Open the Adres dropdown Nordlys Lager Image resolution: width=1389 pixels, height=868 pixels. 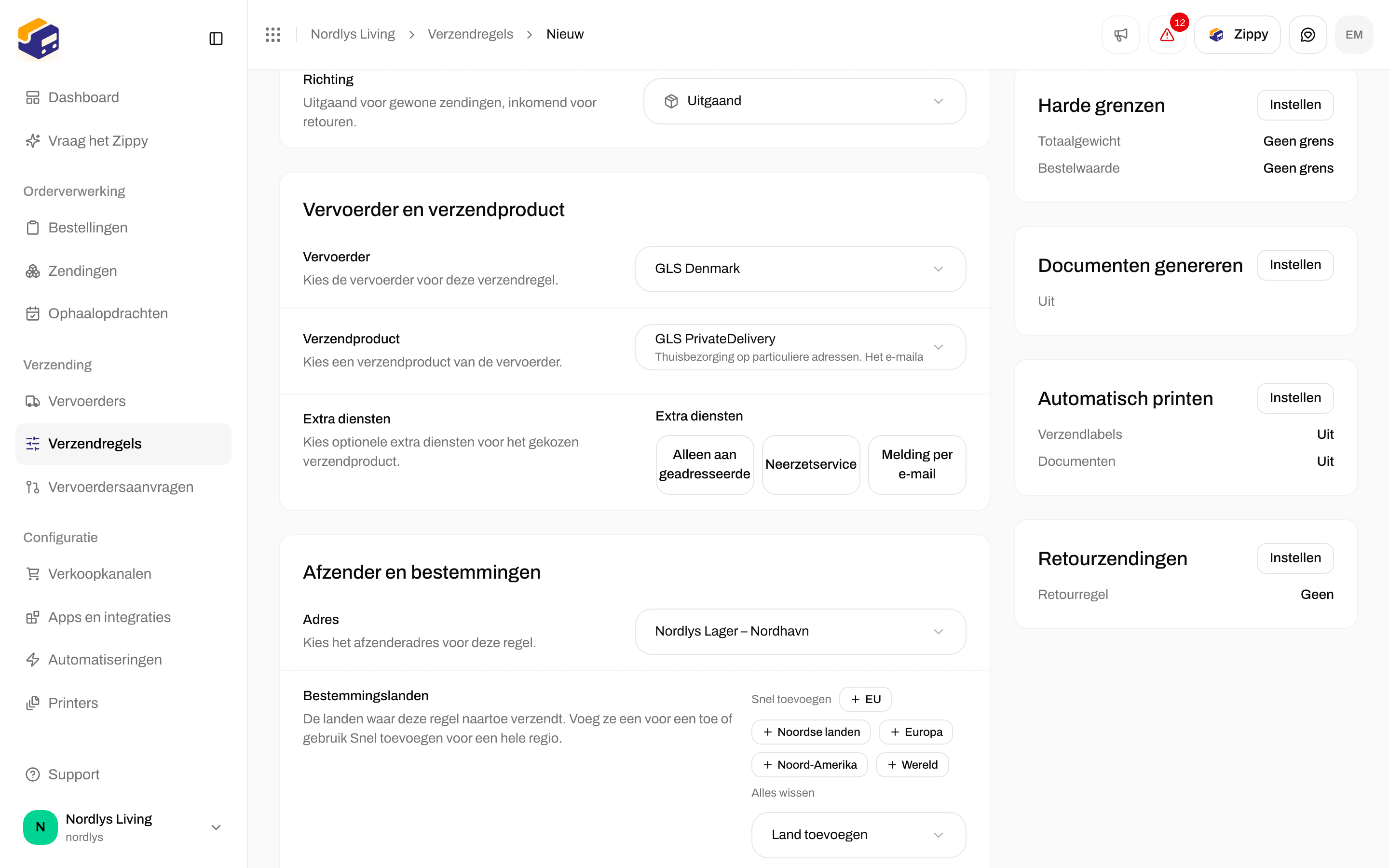[800, 632]
